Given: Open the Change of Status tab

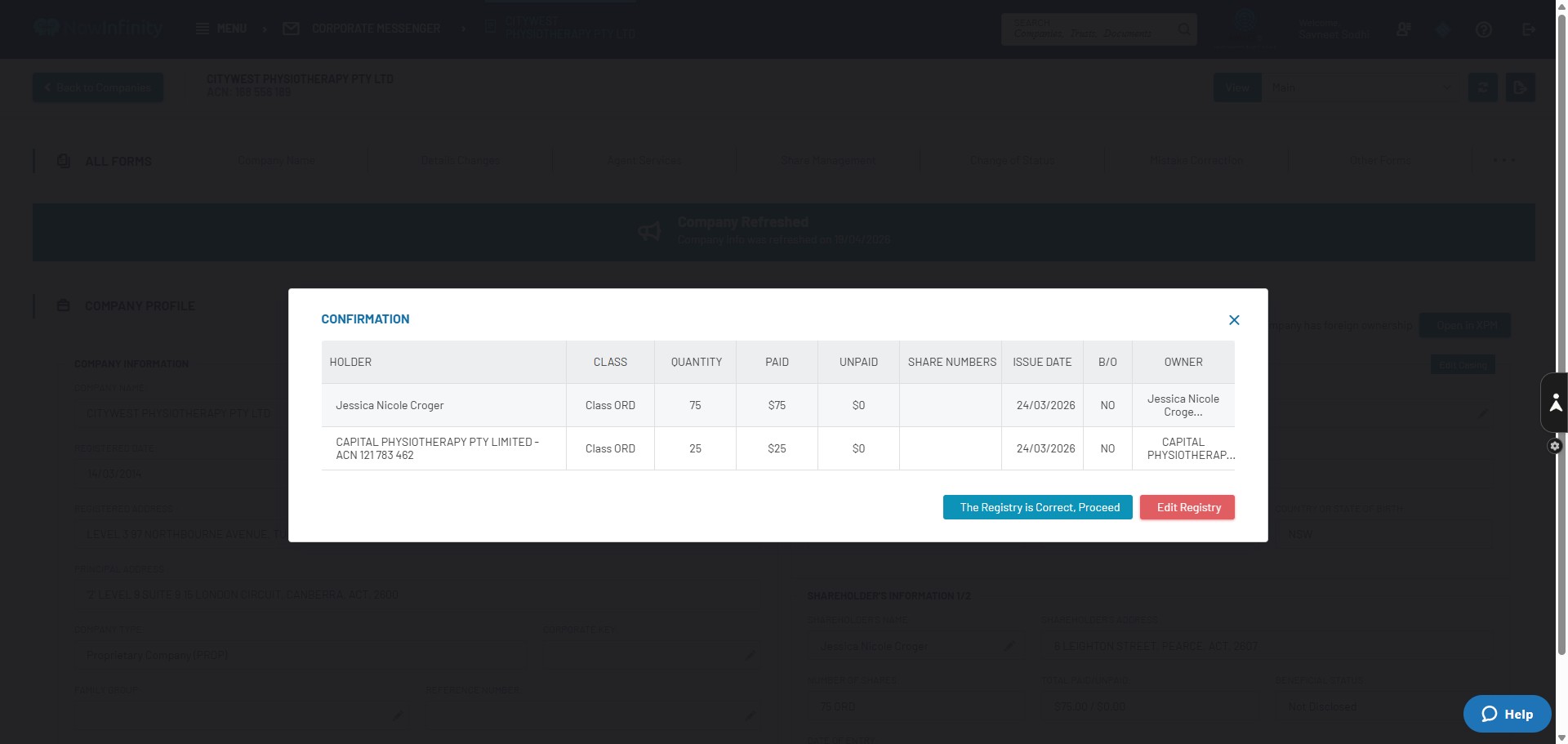Looking at the screenshot, I should click(x=1012, y=160).
